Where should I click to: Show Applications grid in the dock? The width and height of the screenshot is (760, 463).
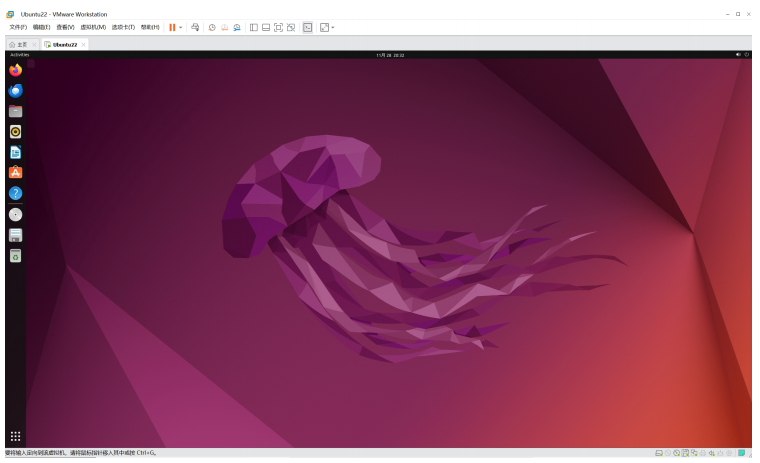(x=16, y=436)
